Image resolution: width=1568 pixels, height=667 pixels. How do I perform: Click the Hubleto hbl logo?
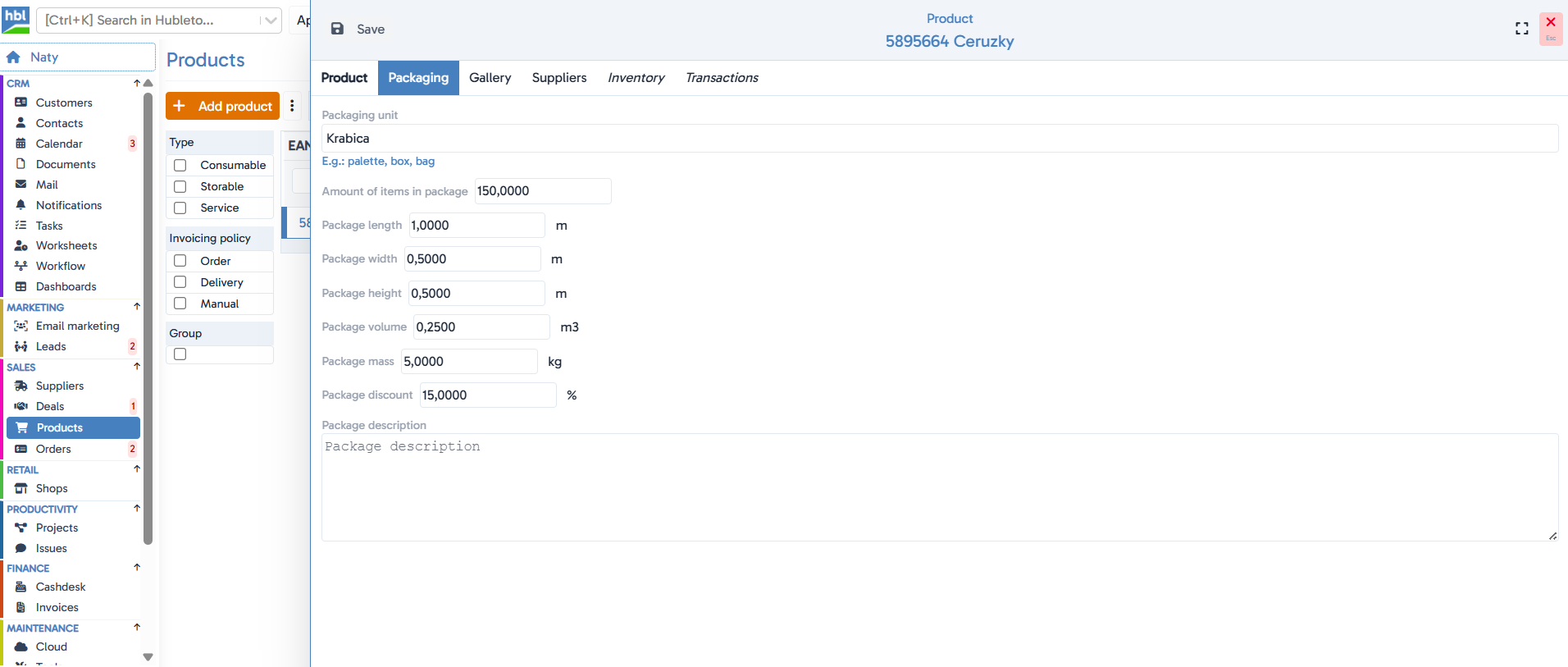point(16,20)
